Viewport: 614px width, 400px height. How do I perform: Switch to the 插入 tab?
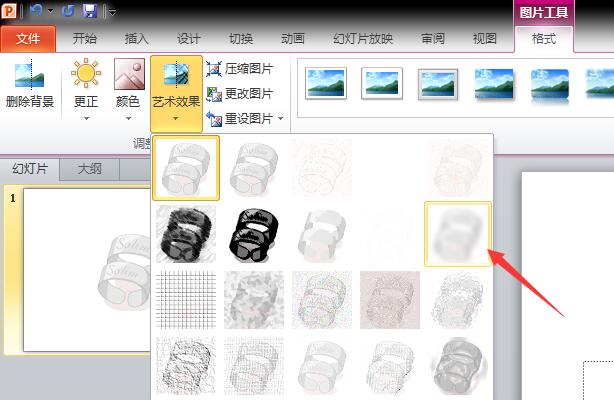point(136,39)
